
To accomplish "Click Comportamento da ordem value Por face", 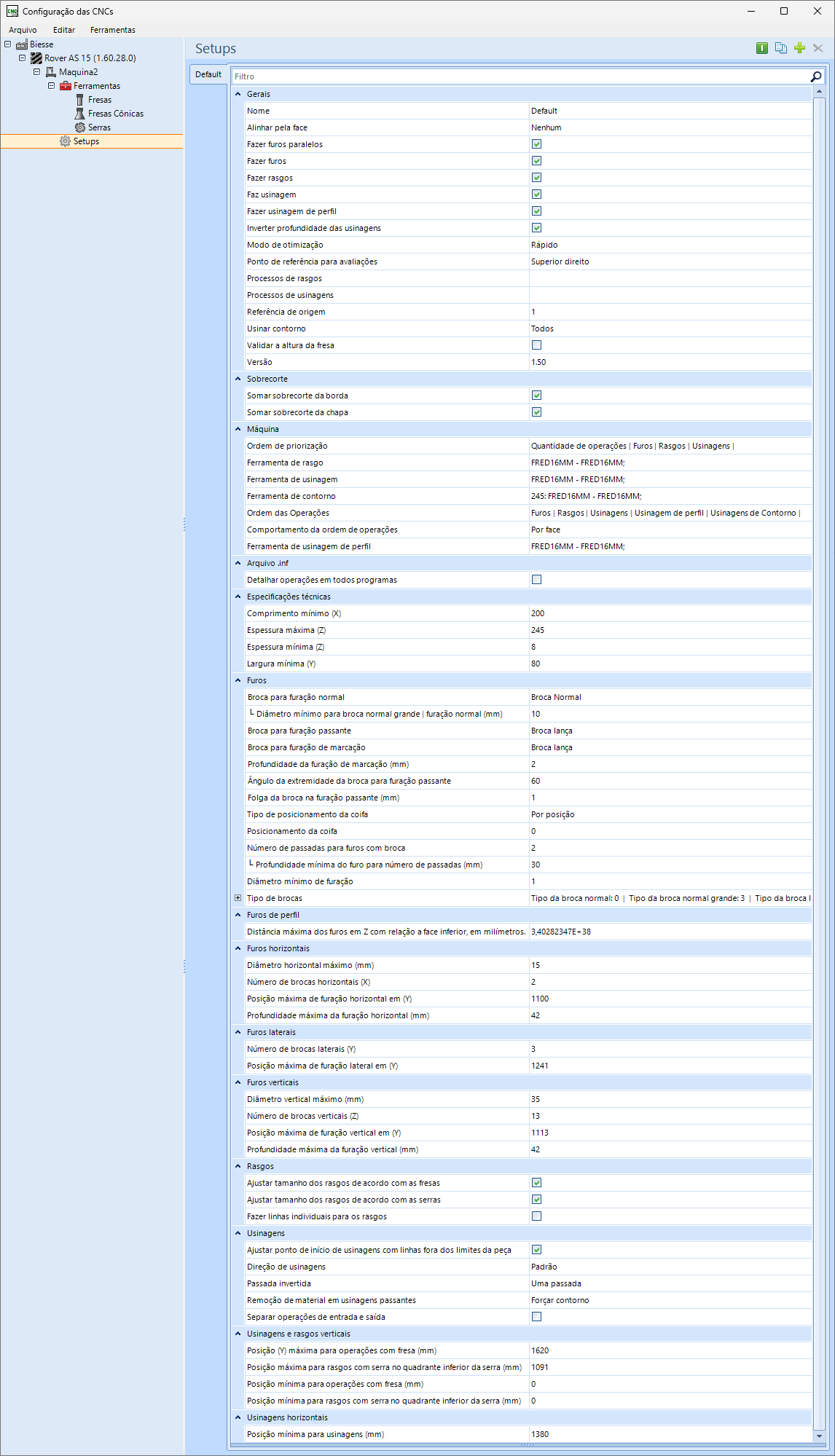I will (x=546, y=530).
